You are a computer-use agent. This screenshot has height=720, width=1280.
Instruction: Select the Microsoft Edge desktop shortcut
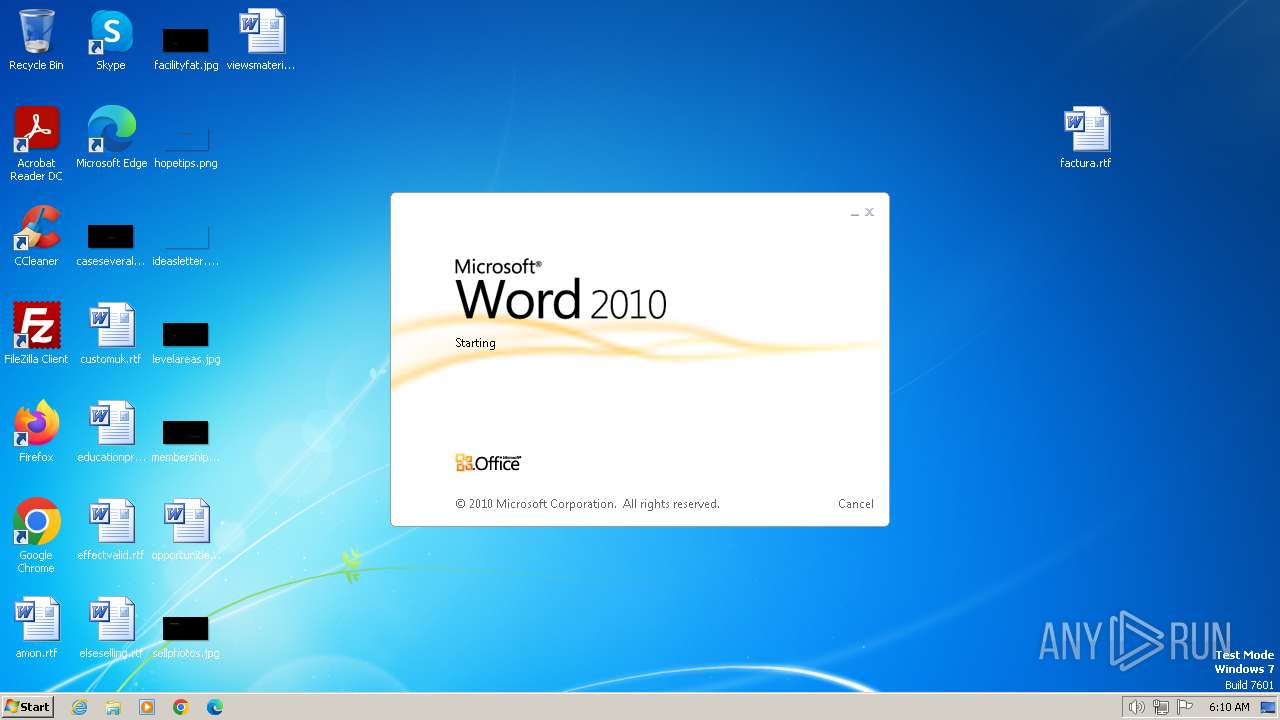111,138
